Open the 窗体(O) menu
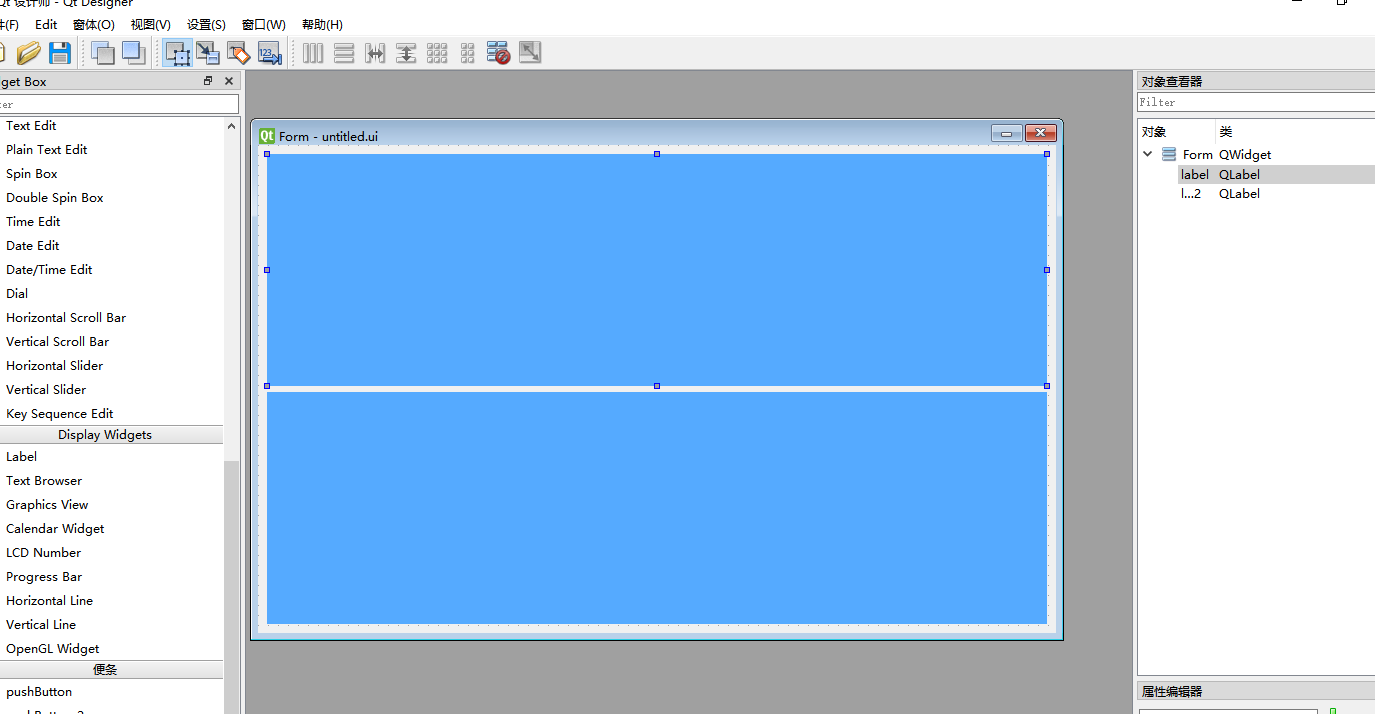 click(94, 24)
